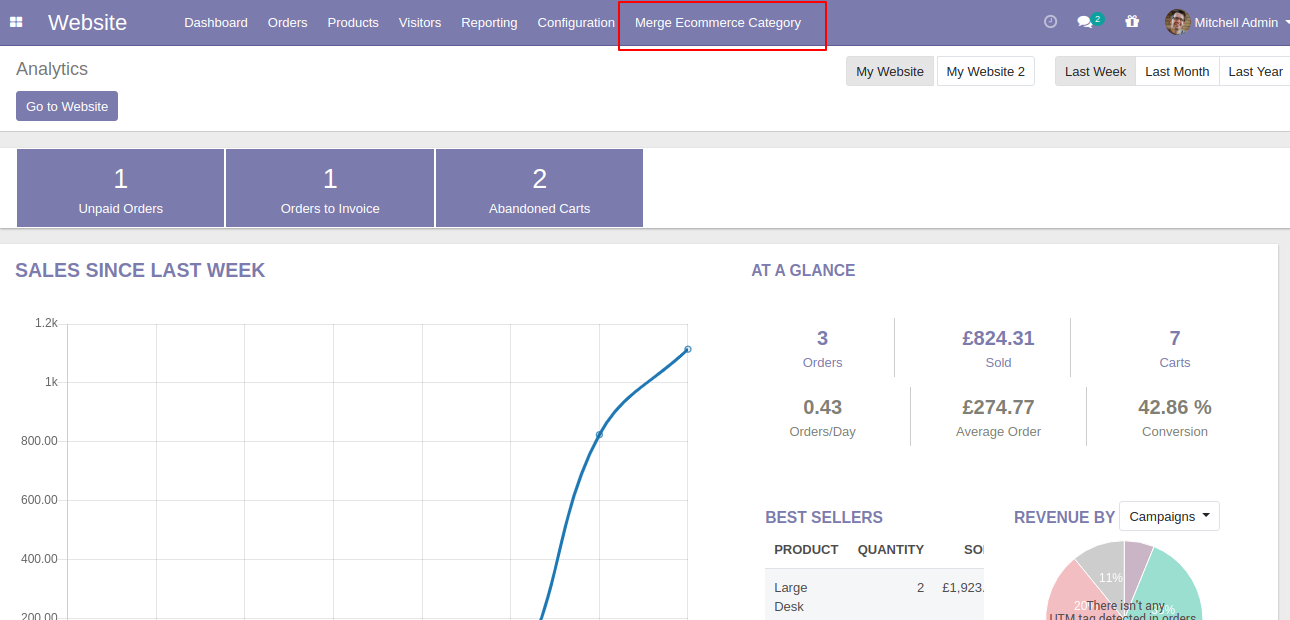
Task: Click the Analytics page title
Action: click(x=52, y=69)
